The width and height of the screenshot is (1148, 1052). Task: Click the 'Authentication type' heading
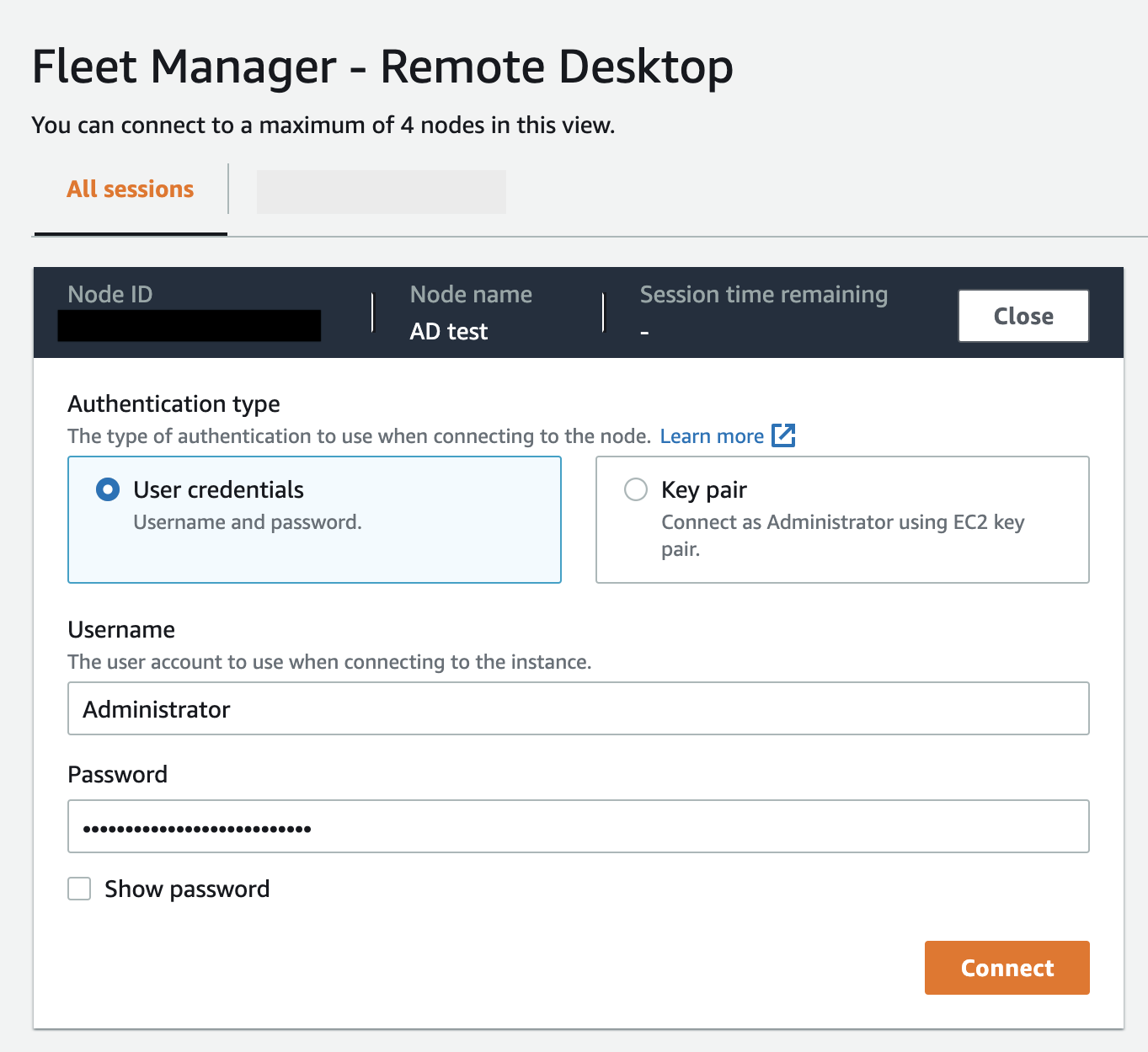(174, 404)
